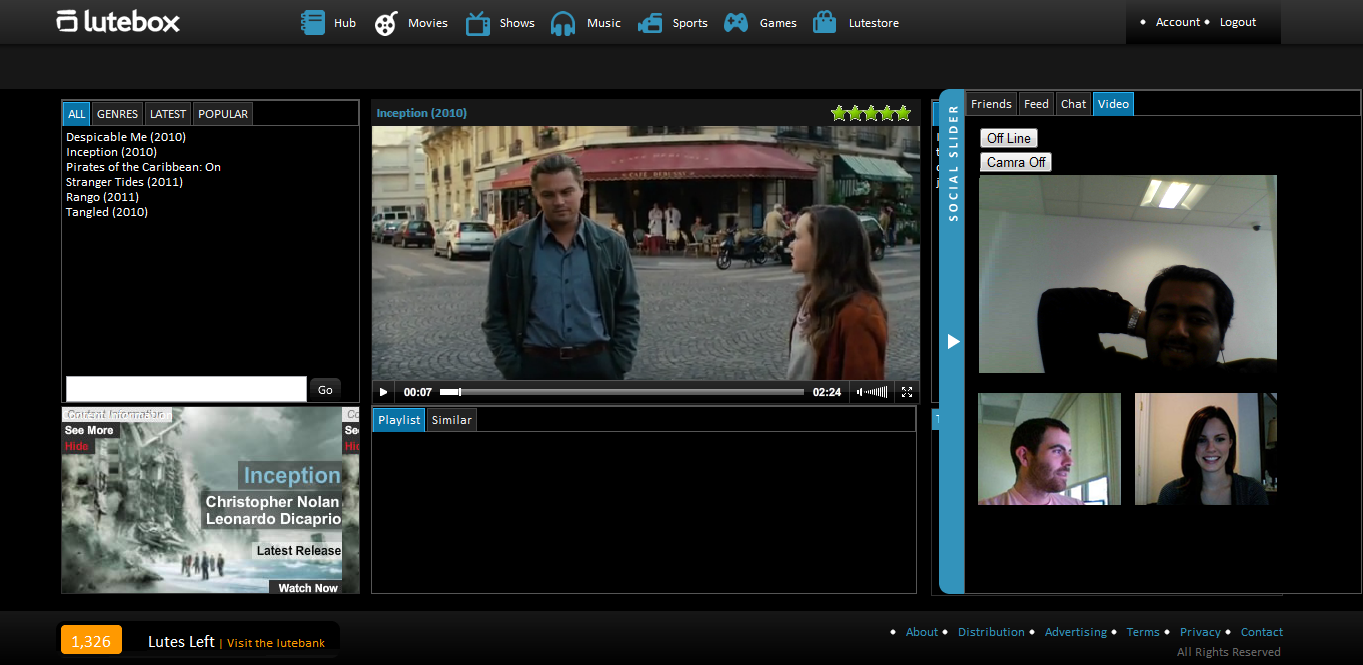Image resolution: width=1363 pixels, height=665 pixels.
Task: Open the Terms footer link
Action: [x=1143, y=632]
